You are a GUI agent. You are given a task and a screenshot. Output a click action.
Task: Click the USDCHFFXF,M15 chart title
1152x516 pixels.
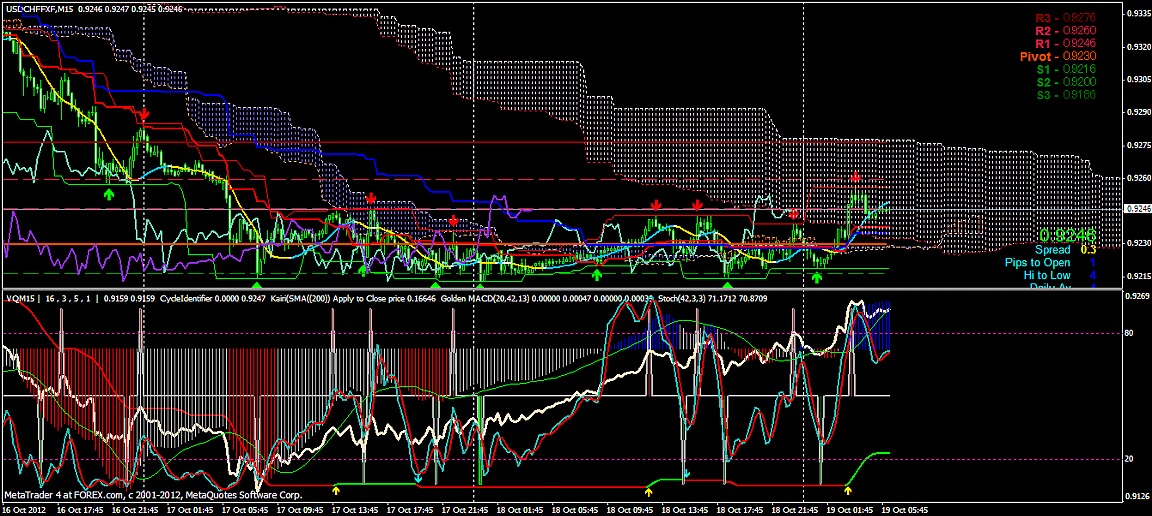(37, 9)
